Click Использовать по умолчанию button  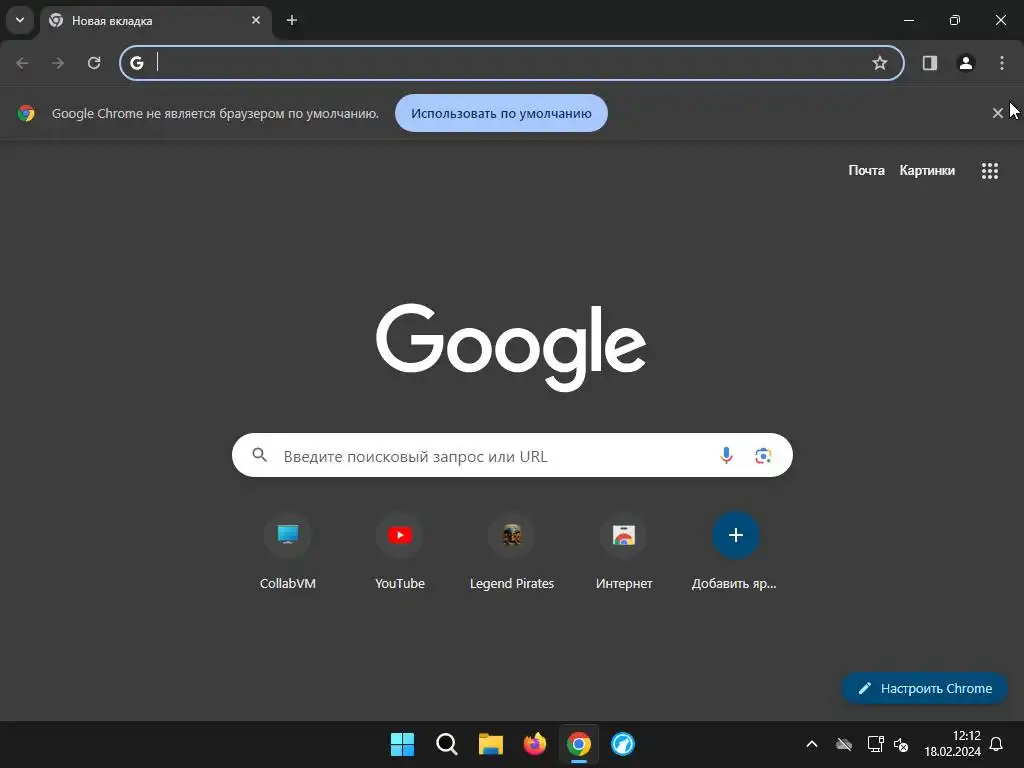pos(501,113)
